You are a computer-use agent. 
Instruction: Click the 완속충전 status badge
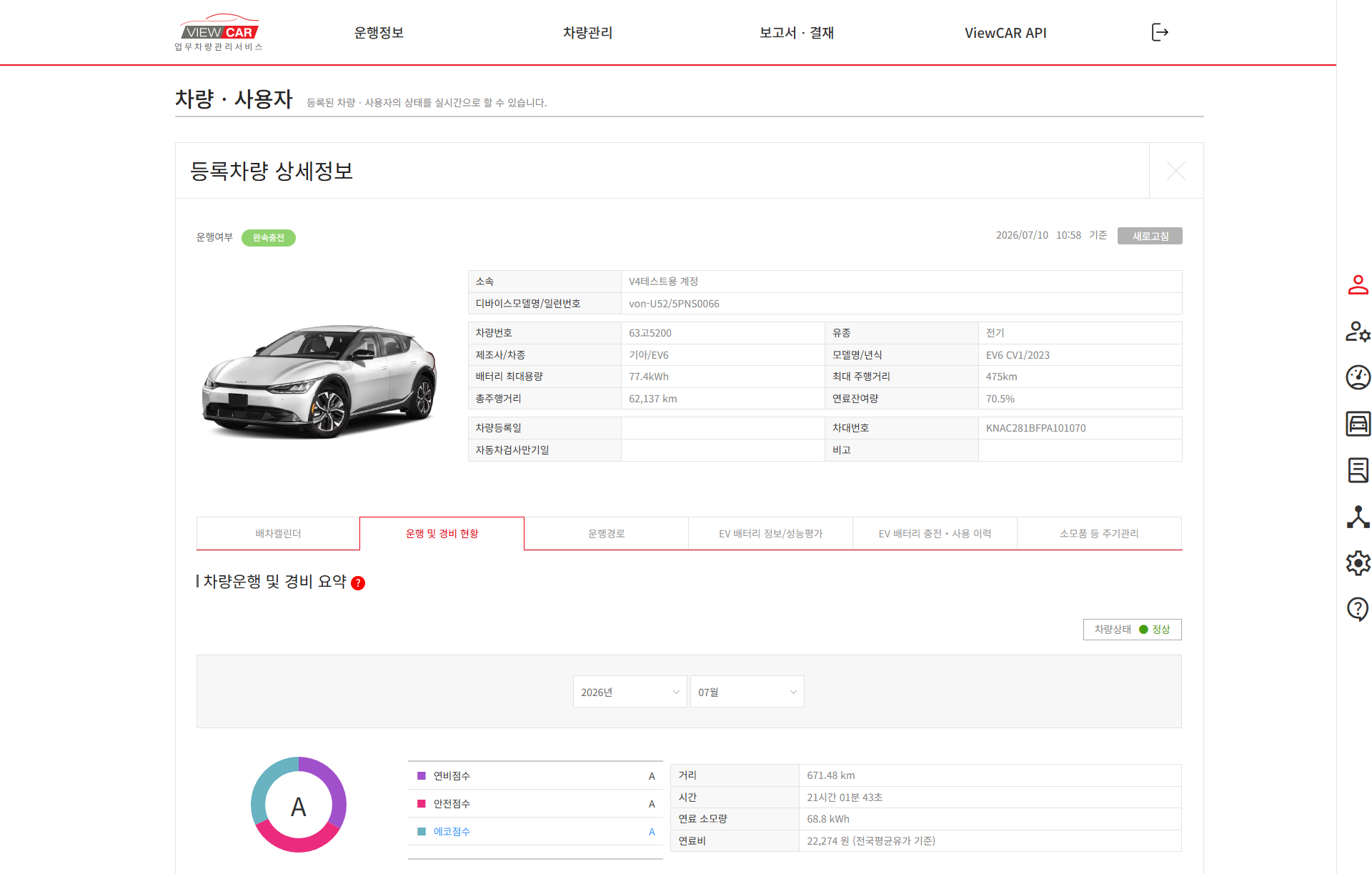click(269, 237)
